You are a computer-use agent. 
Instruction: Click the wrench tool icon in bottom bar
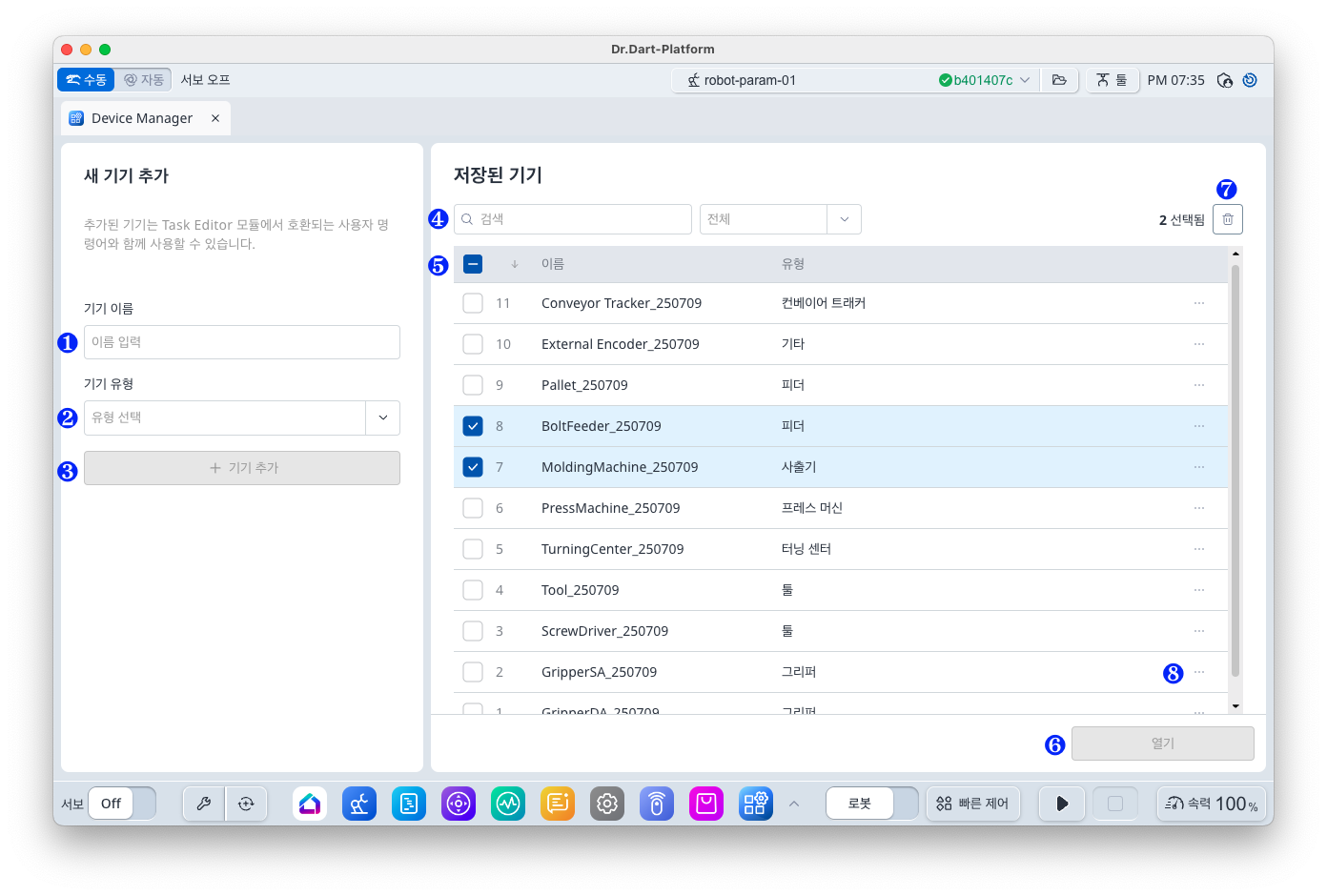pyautogui.click(x=204, y=804)
